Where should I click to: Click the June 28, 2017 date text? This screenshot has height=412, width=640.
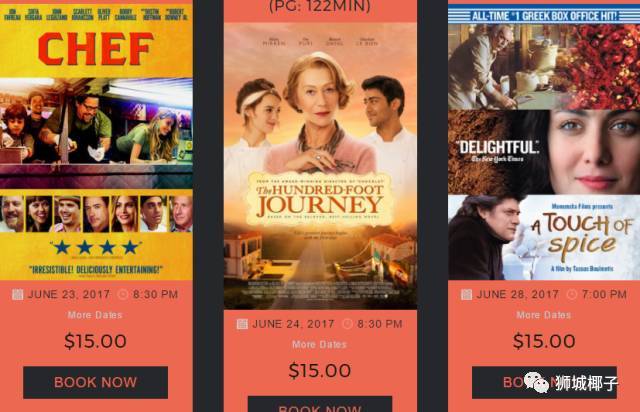pyautogui.click(x=518, y=294)
